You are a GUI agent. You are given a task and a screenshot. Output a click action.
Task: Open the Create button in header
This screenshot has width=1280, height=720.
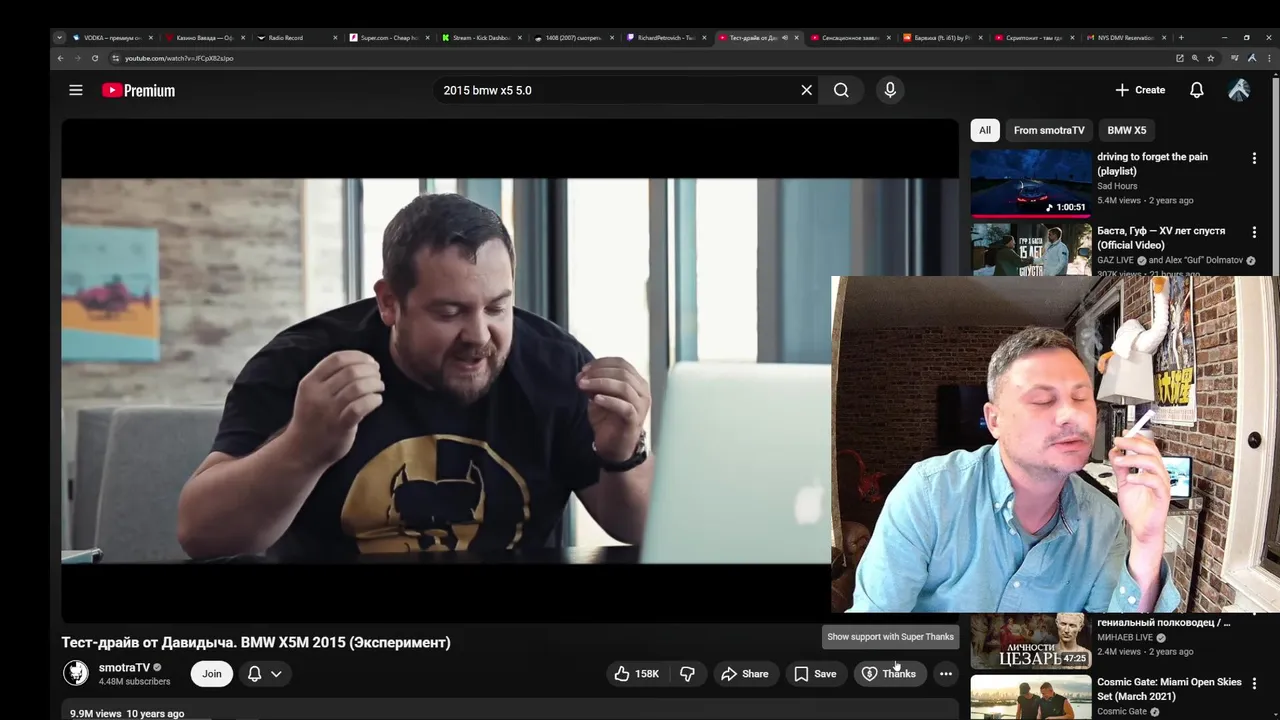coord(1140,90)
